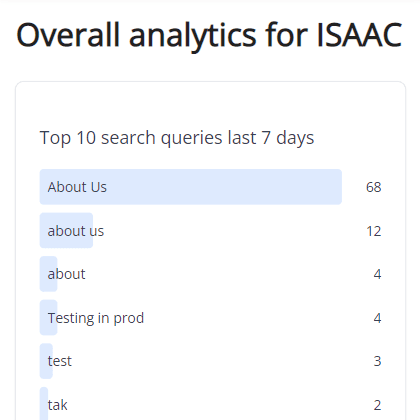Image resolution: width=420 pixels, height=420 pixels.
Task: Select the "Testing in prod" query label
Action: tap(96, 318)
